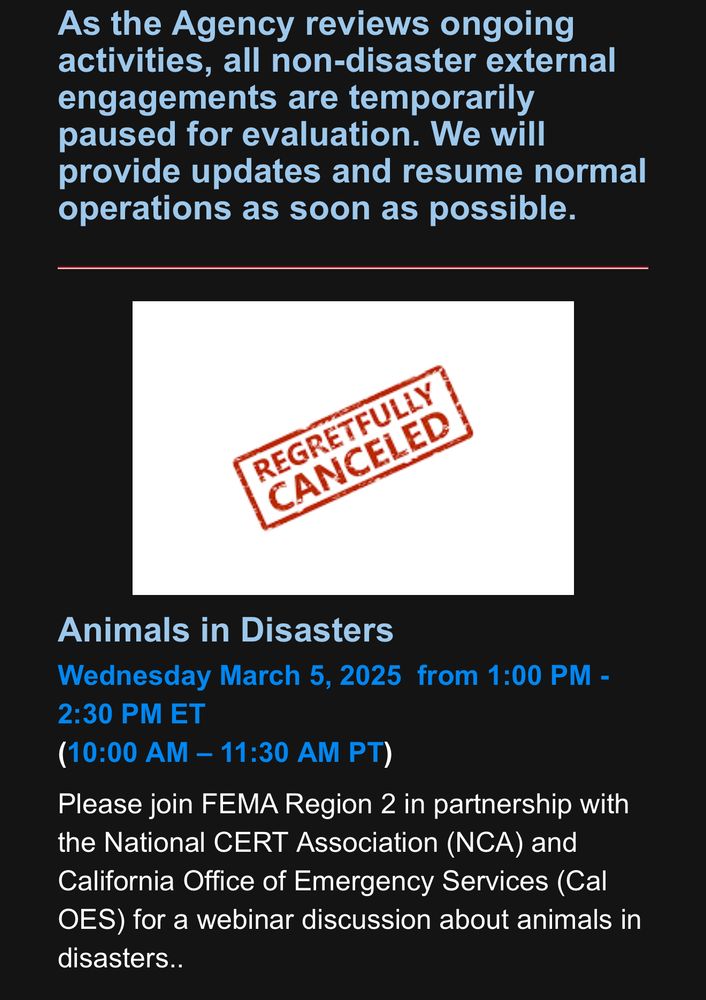Click 'California Office of Emergency Services' text
This screenshot has height=1000, width=706.
click(303, 881)
